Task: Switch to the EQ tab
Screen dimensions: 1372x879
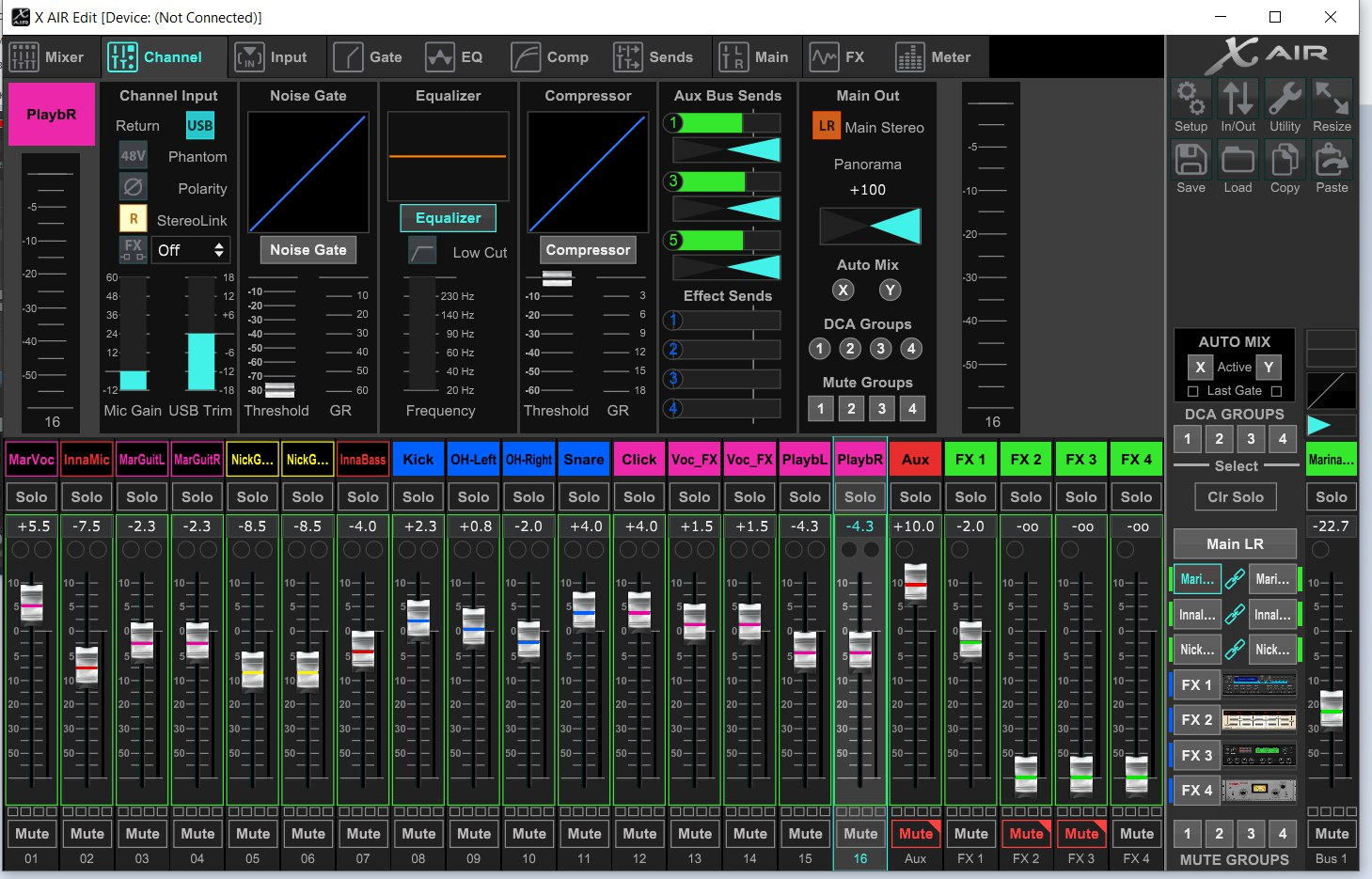Action: pyautogui.click(x=454, y=57)
